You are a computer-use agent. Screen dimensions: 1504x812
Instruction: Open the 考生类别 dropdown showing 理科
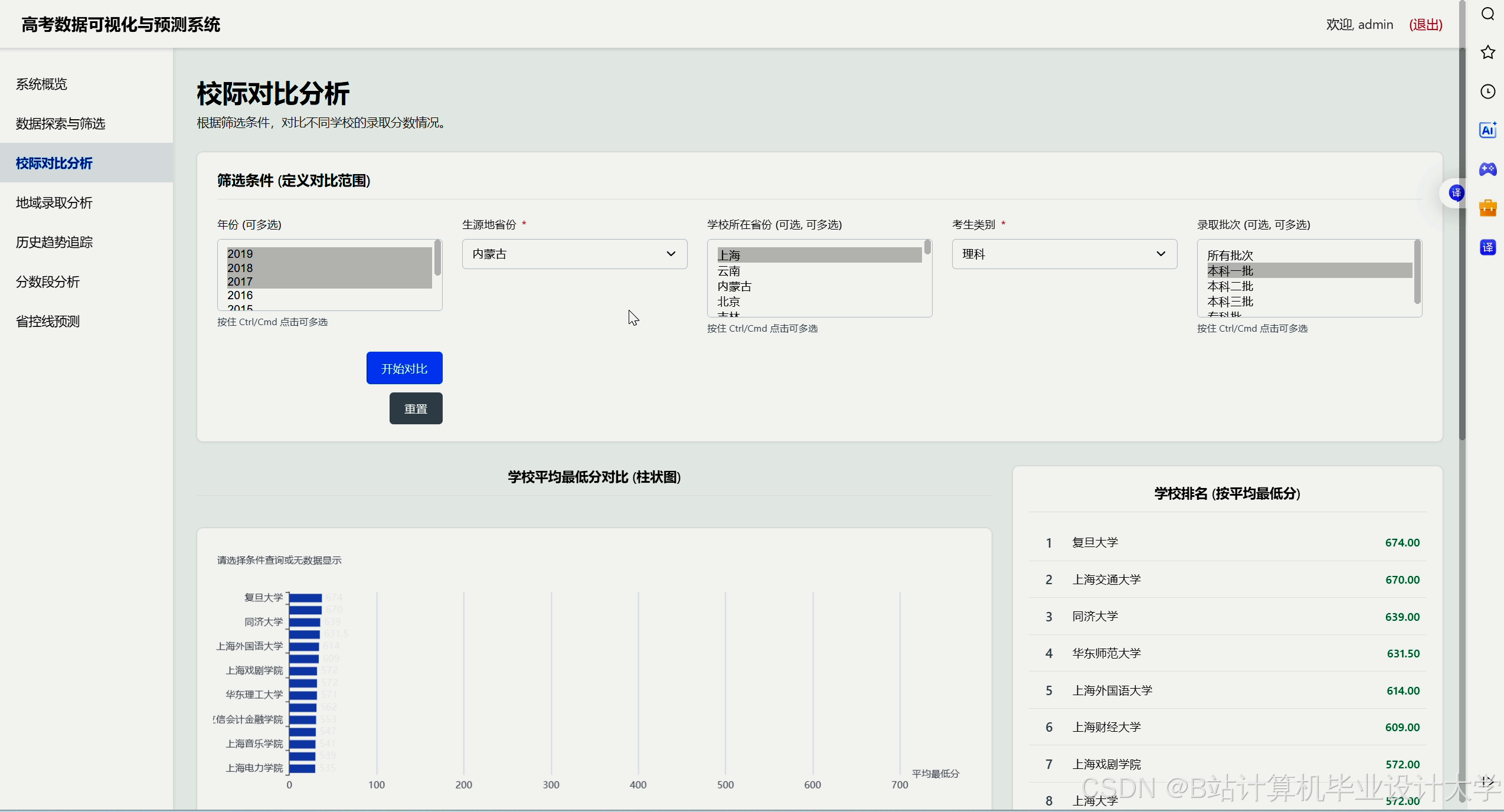pos(1064,254)
